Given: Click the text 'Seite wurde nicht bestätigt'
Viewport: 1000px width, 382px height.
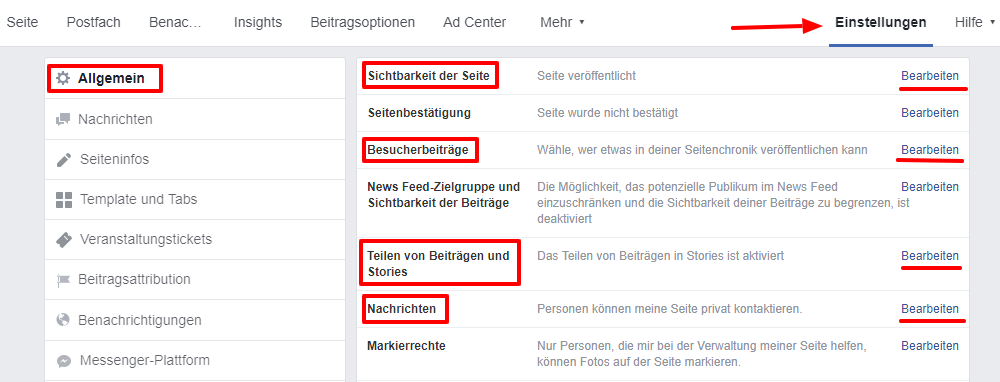Looking at the screenshot, I should click(607, 113).
